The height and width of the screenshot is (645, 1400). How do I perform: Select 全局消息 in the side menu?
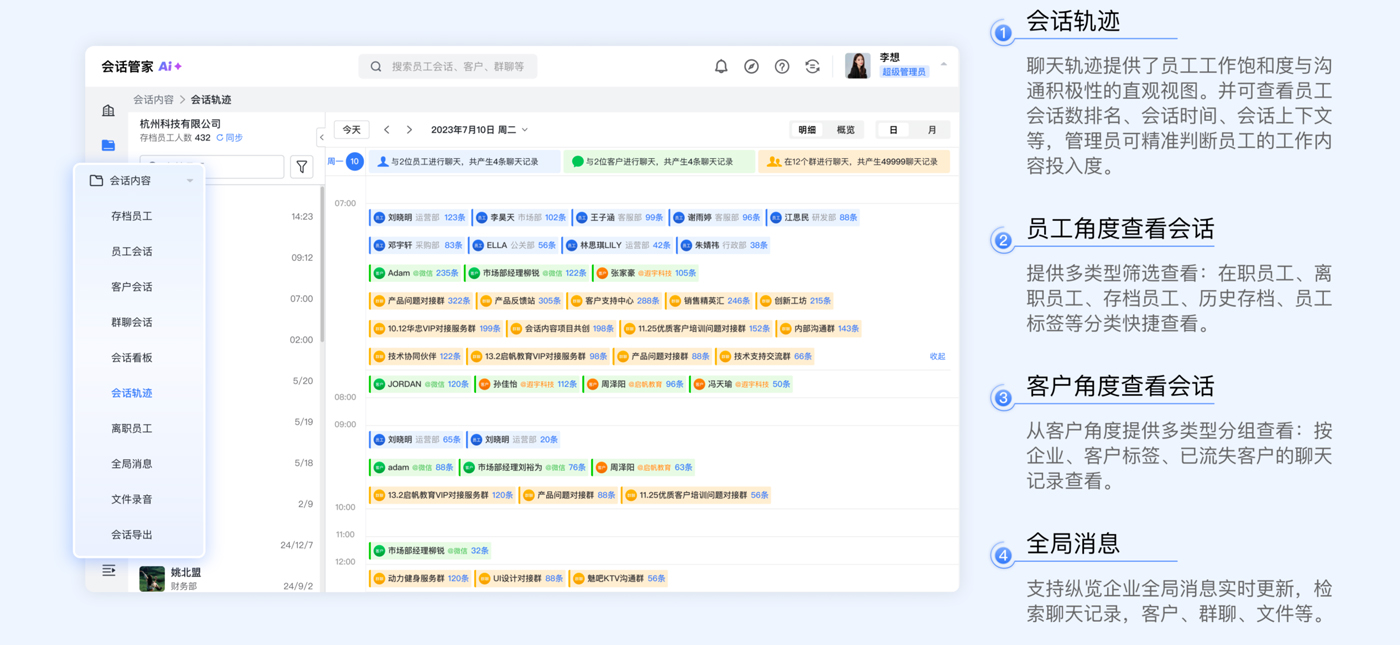(132, 464)
